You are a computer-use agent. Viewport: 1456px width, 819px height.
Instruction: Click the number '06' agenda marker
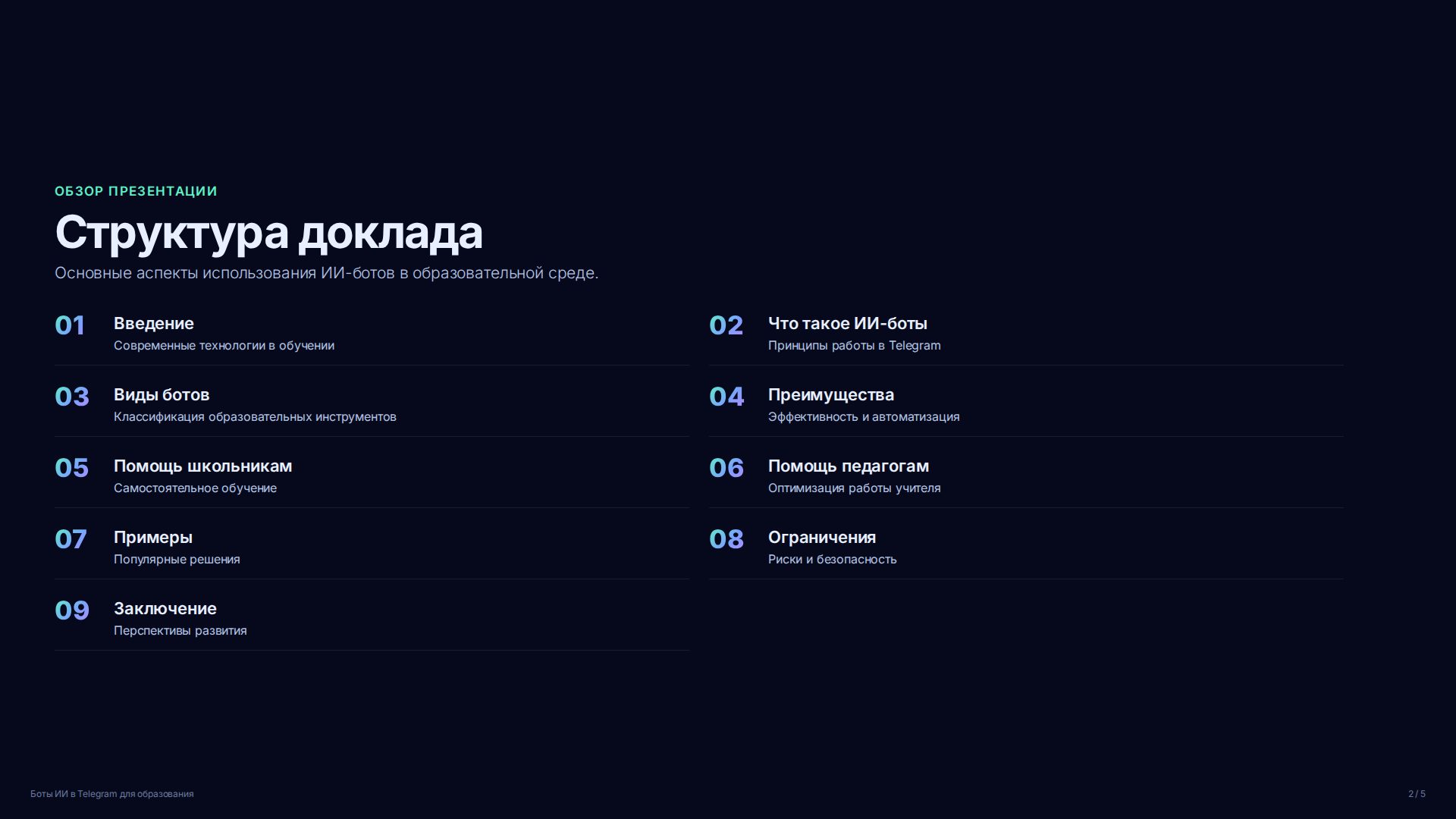coord(726,468)
